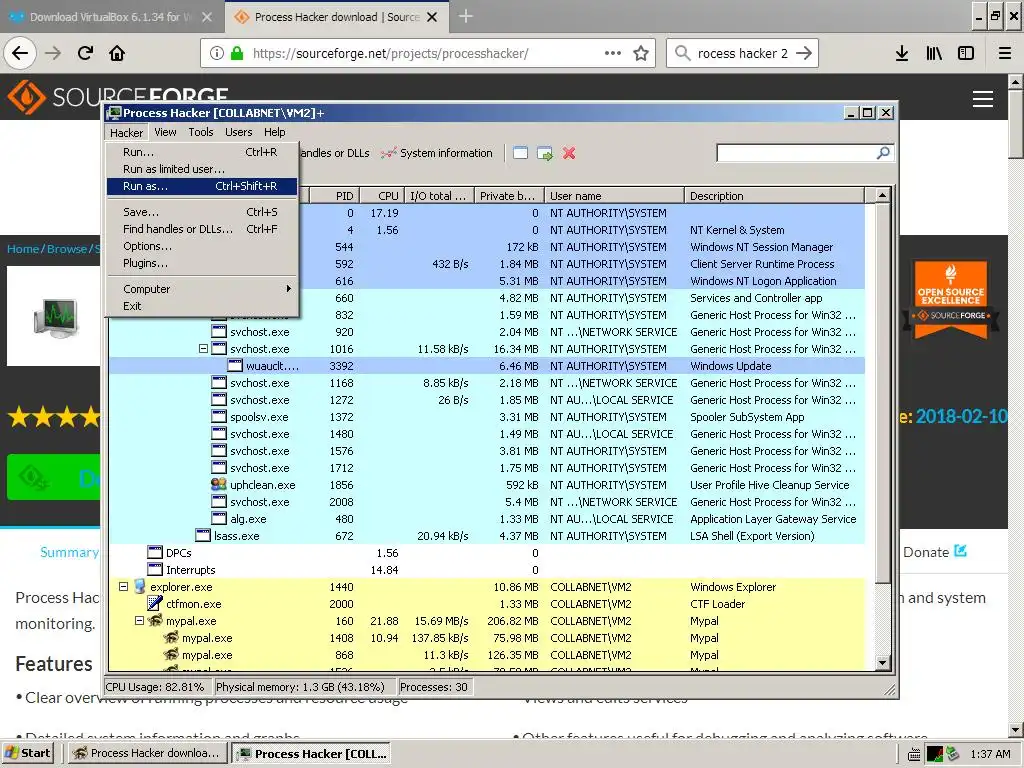
Task: Click the lsass.exe process icon
Action: click(203, 536)
